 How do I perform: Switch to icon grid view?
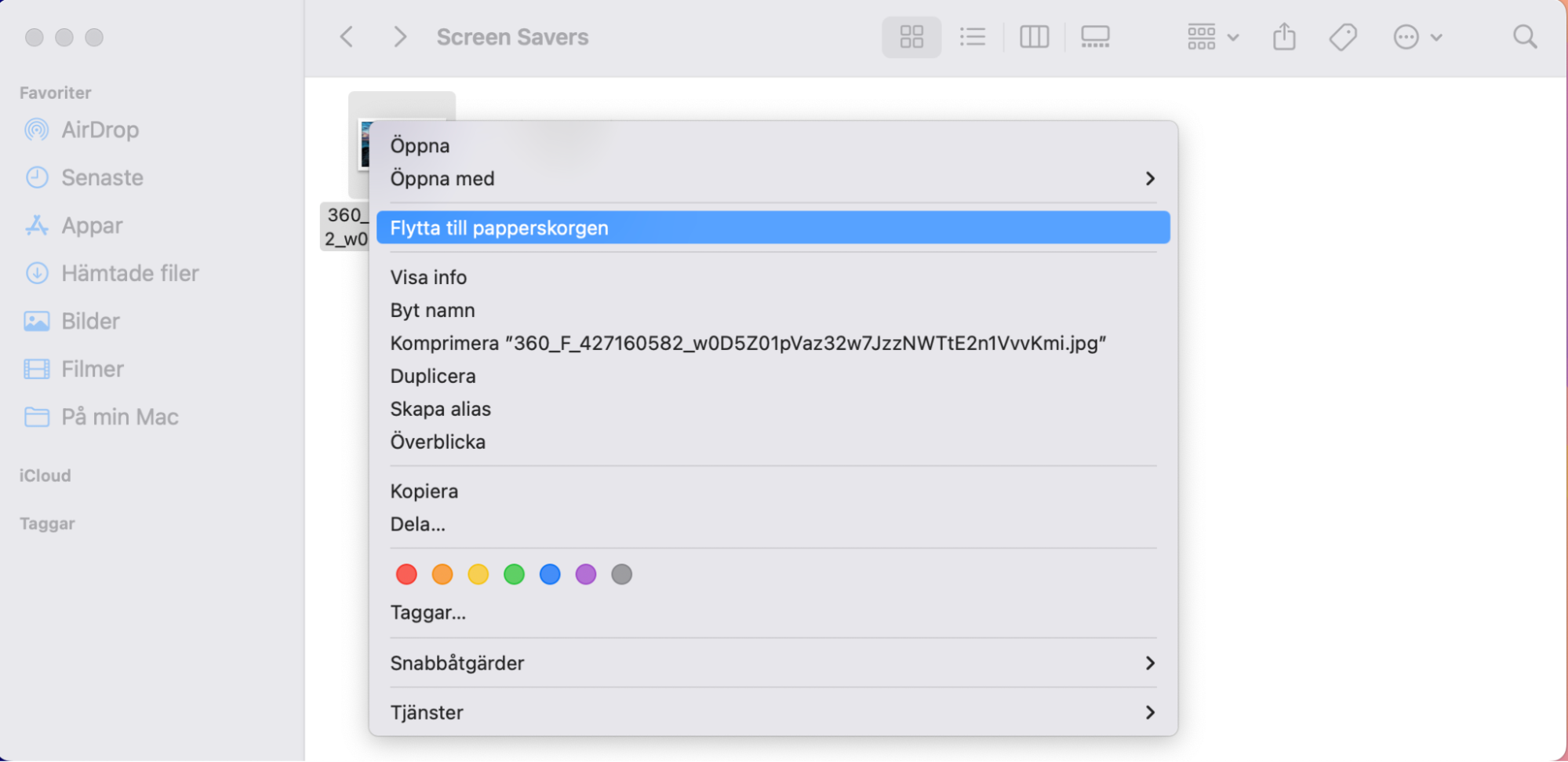click(x=911, y=37)
